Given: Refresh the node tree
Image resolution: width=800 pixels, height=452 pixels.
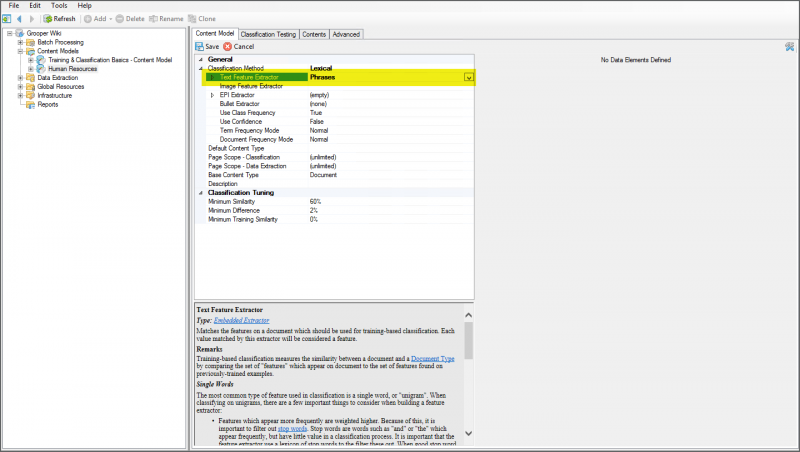Looking at the screenshot, I should tap(60, 19).
